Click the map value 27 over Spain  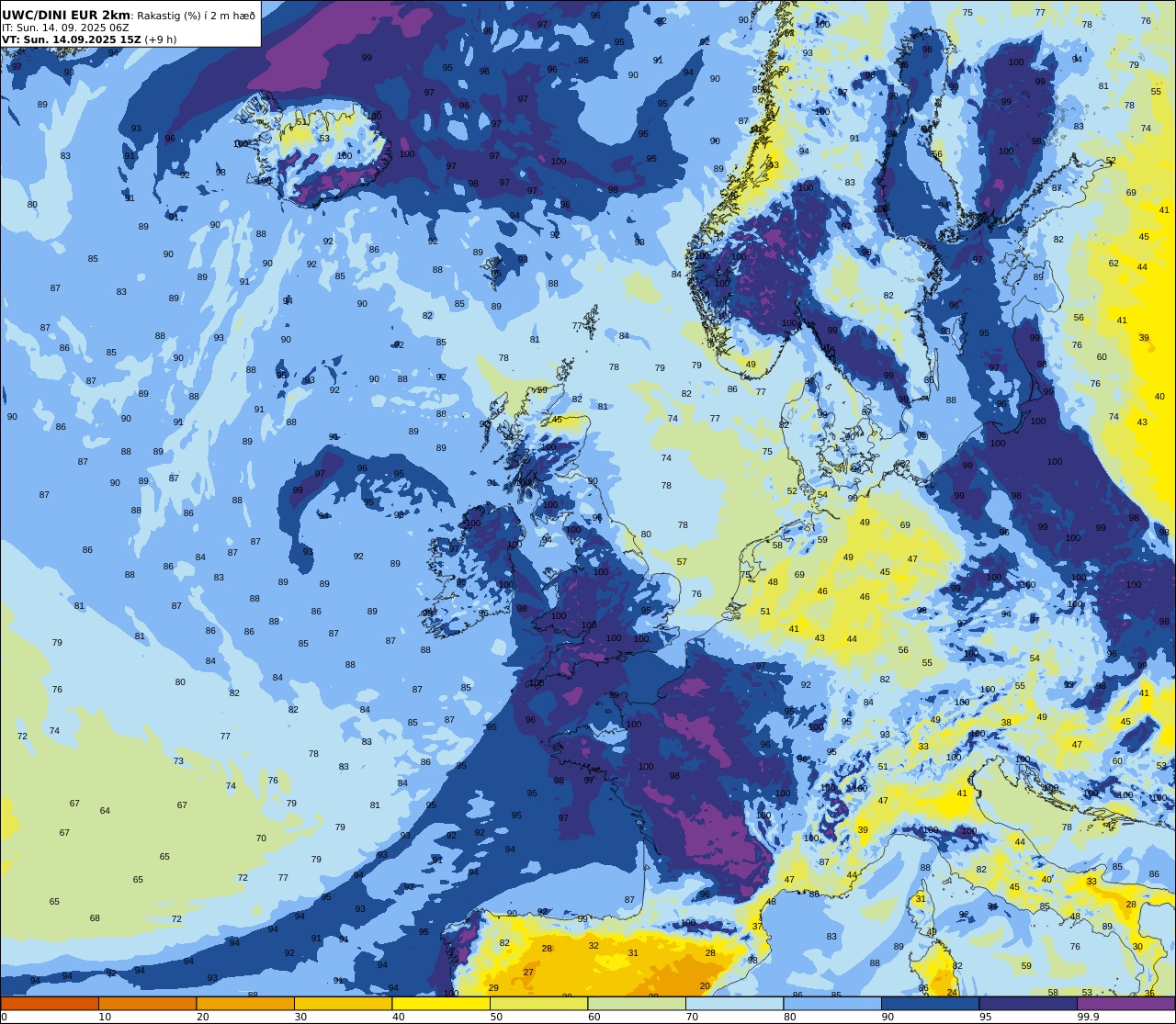click(x=528, y=972)
